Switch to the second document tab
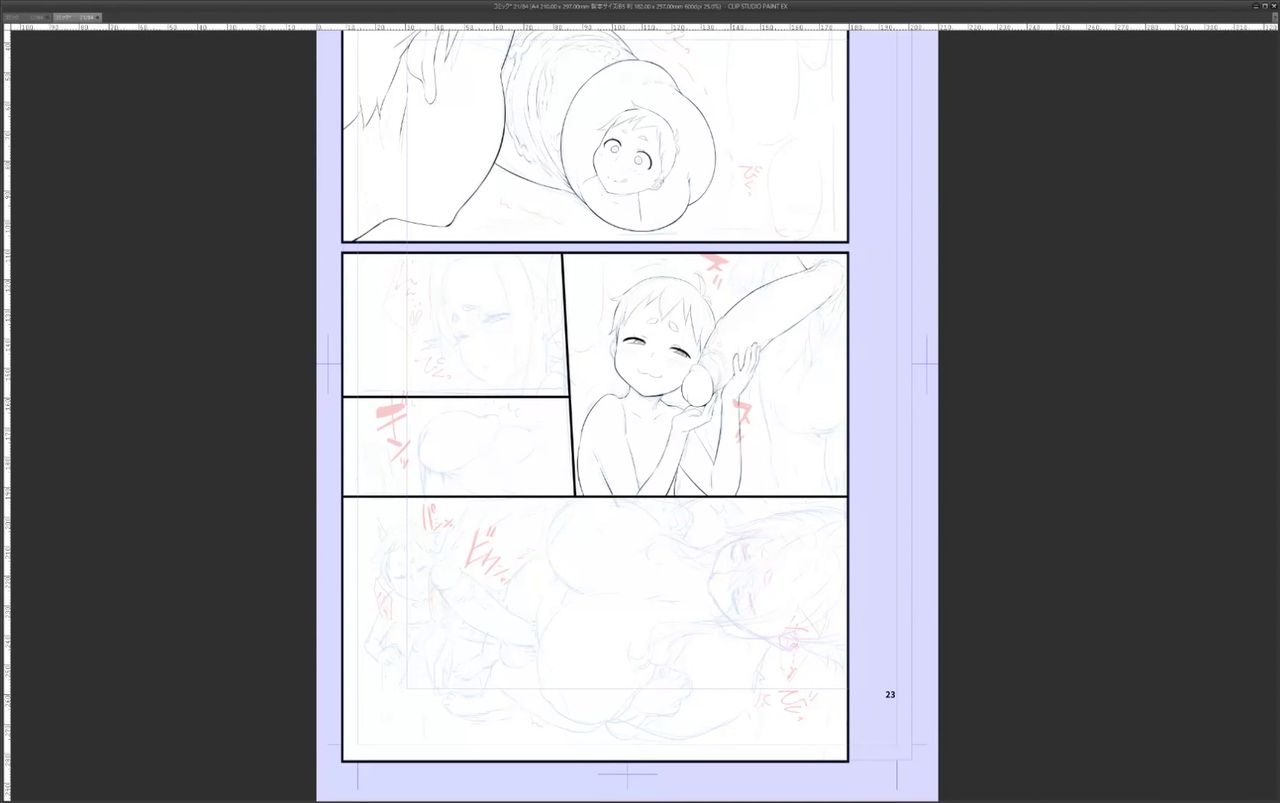The height and width of the screenshot is (803, 1280). (x=39, y=17)
